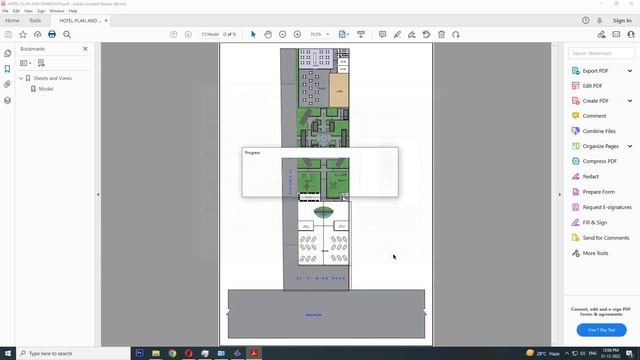
Task: Zoom in with the plus icon
Action: [297, 35]
